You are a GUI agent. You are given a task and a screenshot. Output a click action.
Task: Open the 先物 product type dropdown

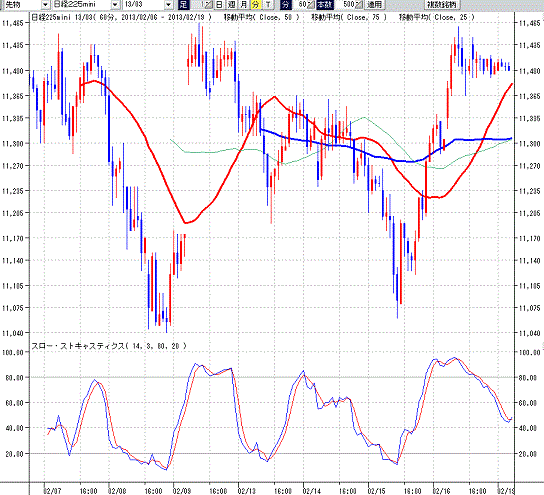coord(45,5)
